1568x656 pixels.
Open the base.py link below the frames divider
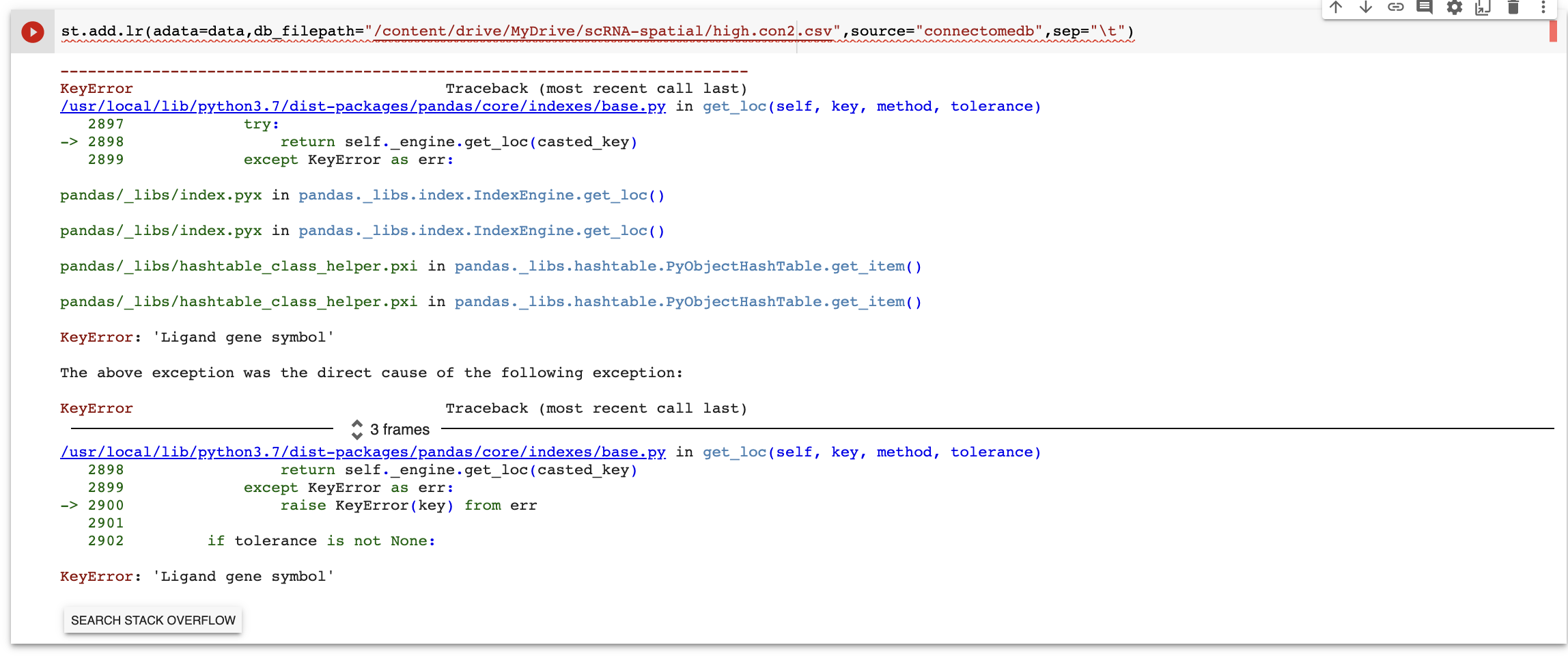(x=361, y=452)
